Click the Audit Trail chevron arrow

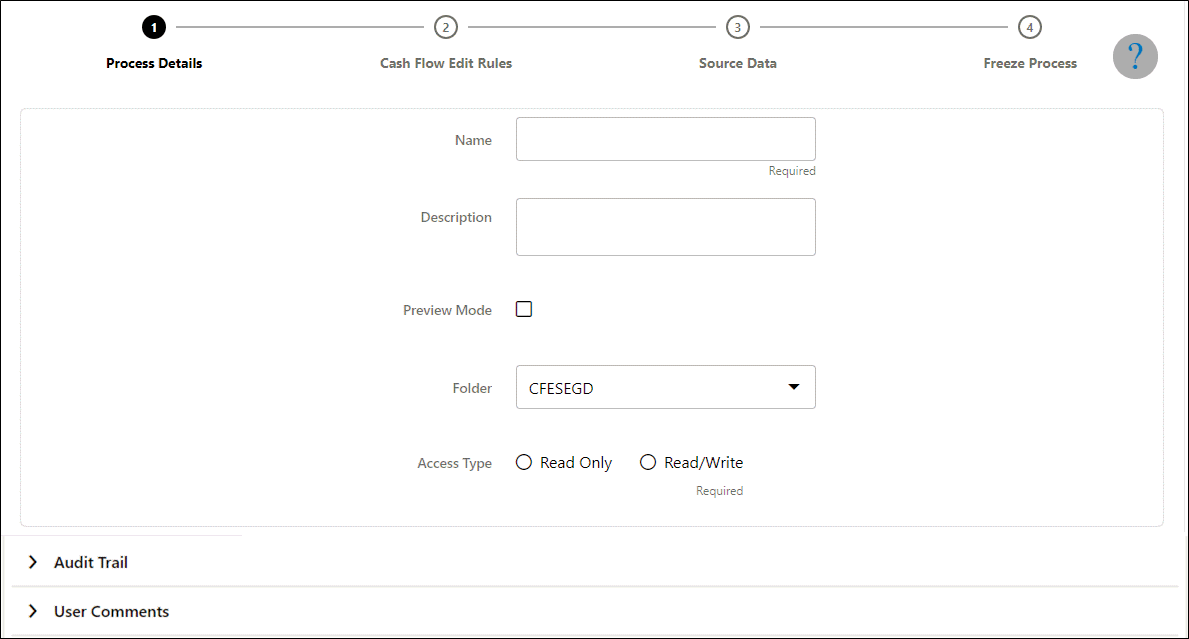tap(33, 562)
